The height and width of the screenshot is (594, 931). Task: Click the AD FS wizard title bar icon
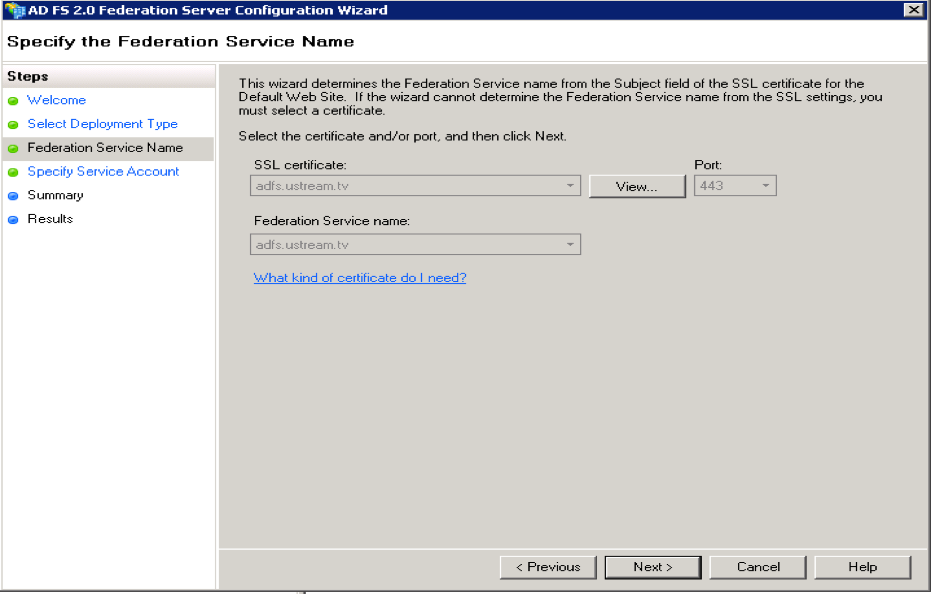[x=14, y=10]
